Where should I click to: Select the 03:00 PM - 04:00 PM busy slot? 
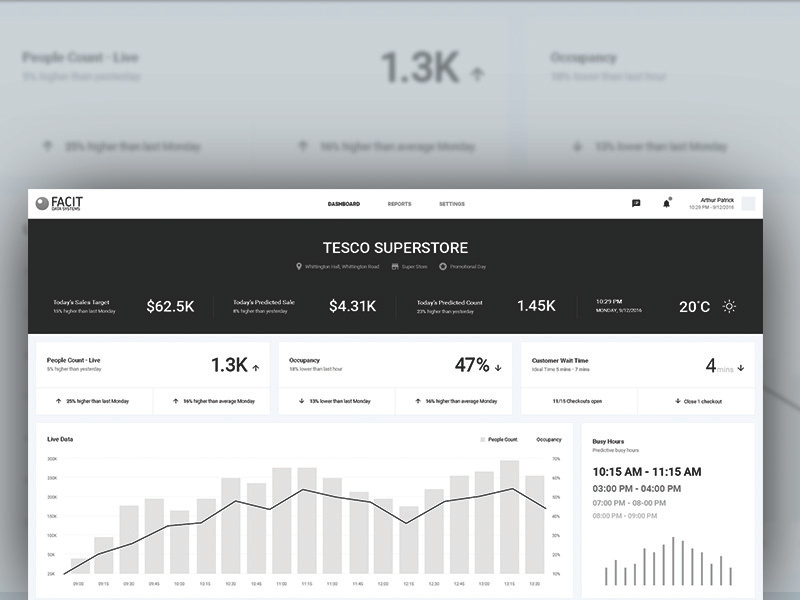click(637, 489)
